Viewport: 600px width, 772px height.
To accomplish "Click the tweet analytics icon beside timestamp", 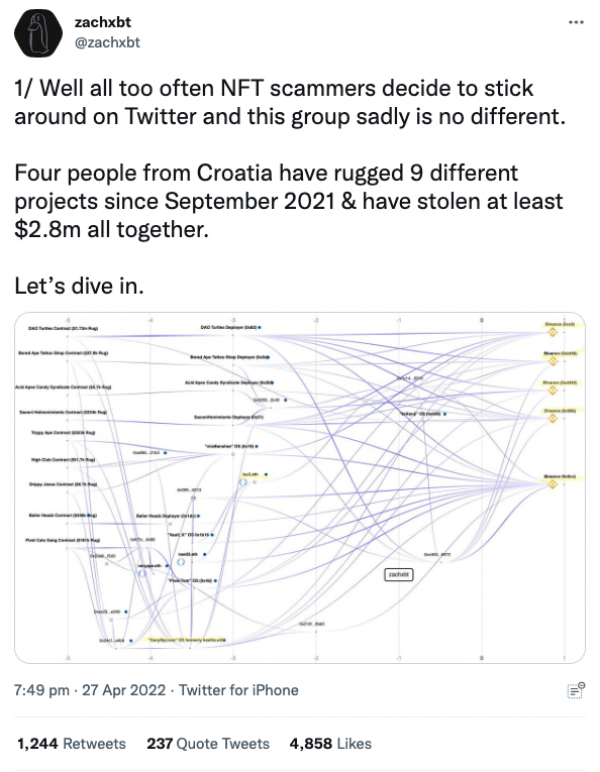I will click(575, 690).
